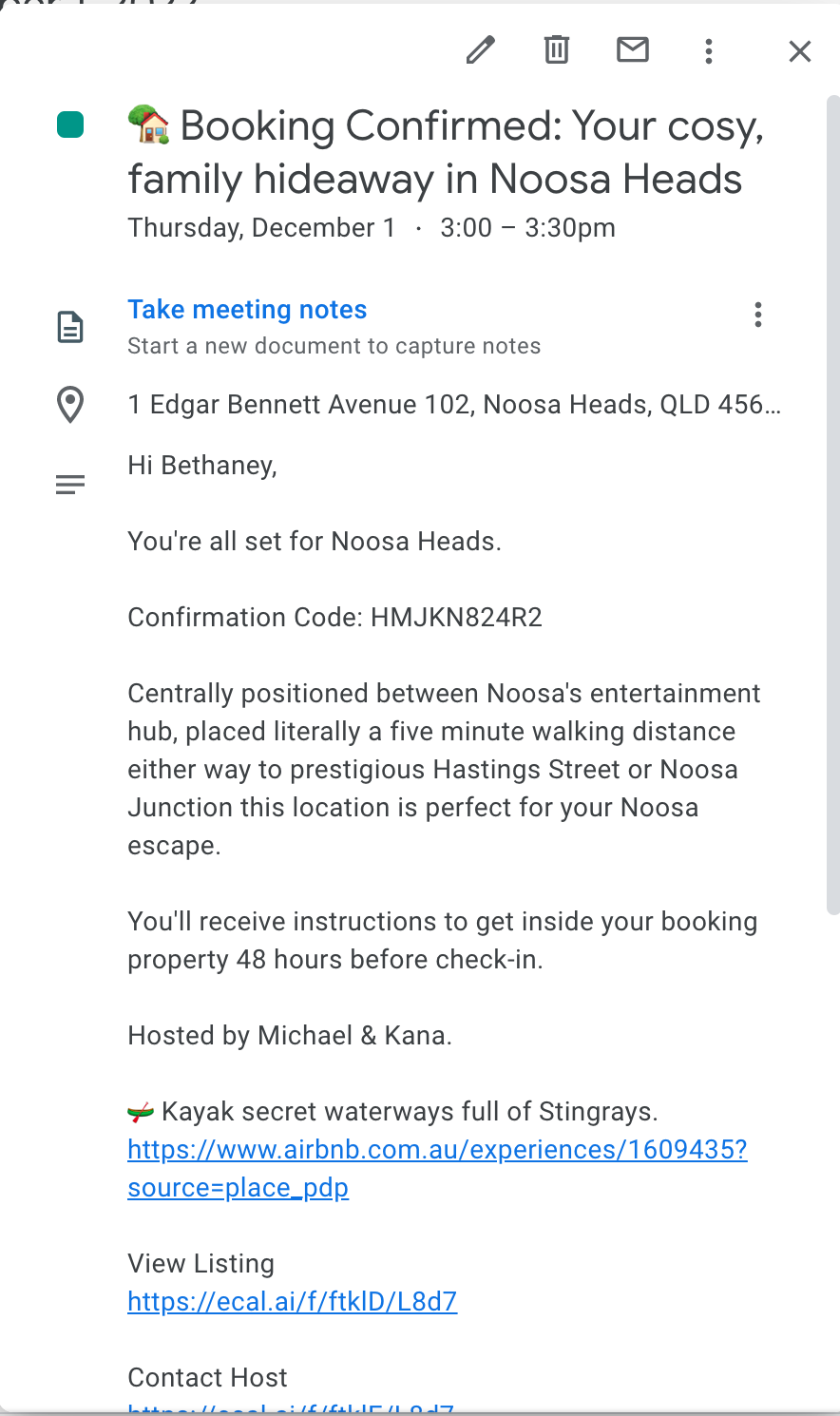Viewport: 840px width, 1416px height.
Task: Click the Edgar Bennett Avenue address
Action: (454, 405)
